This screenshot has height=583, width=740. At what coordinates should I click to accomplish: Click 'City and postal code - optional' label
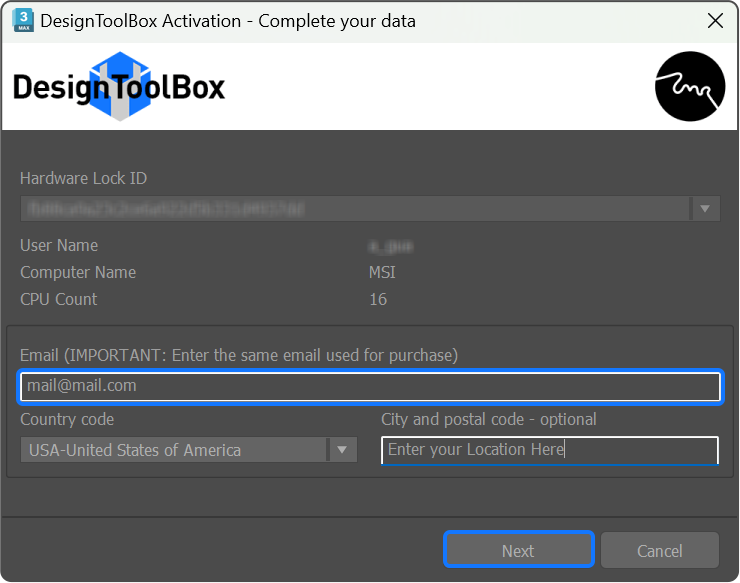tap(489, 419)
